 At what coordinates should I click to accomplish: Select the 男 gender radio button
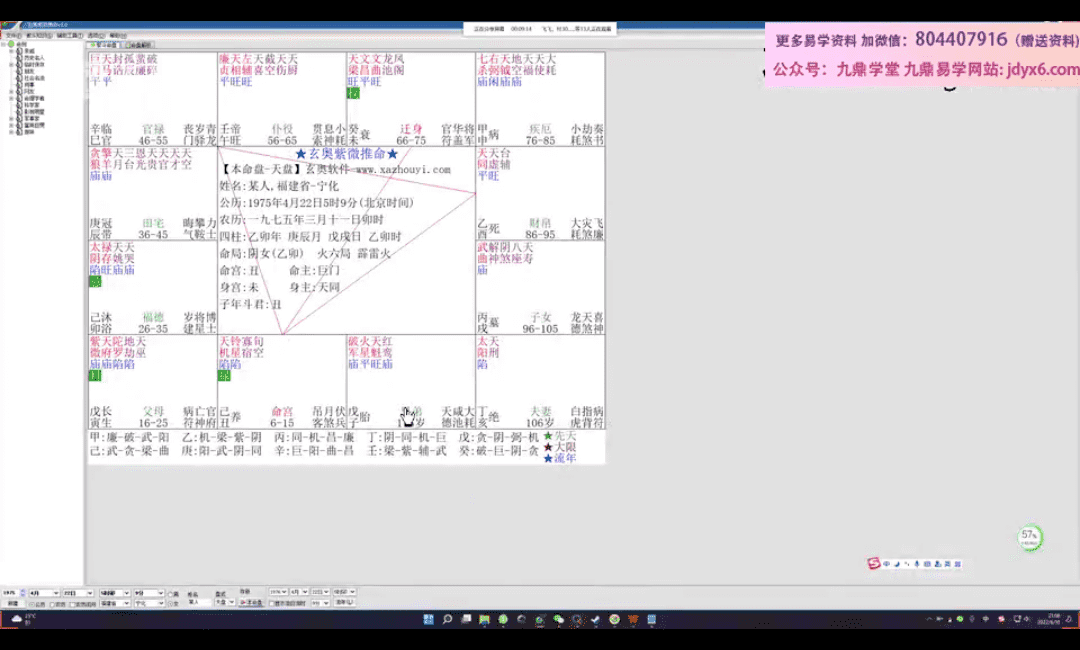coord(171,593)
